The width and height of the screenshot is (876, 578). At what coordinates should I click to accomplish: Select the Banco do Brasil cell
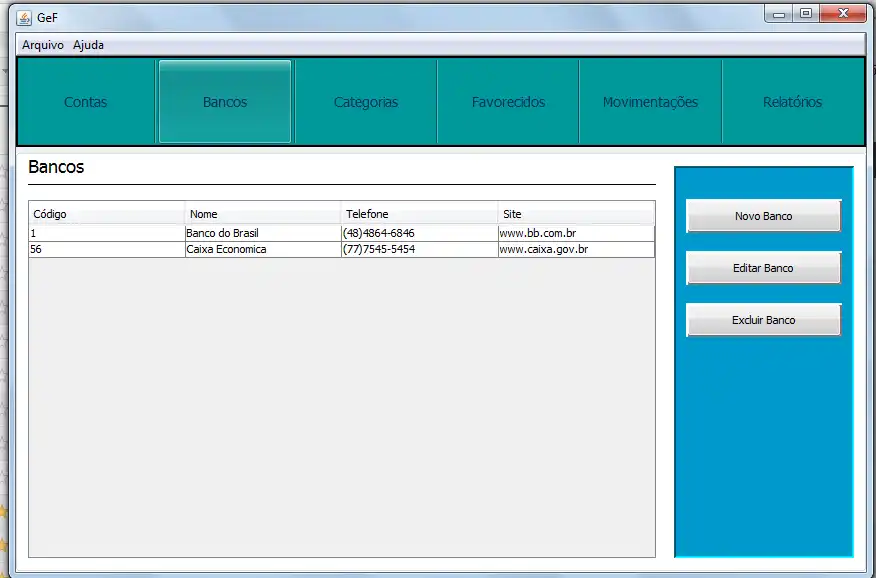[x=263, y=233]
